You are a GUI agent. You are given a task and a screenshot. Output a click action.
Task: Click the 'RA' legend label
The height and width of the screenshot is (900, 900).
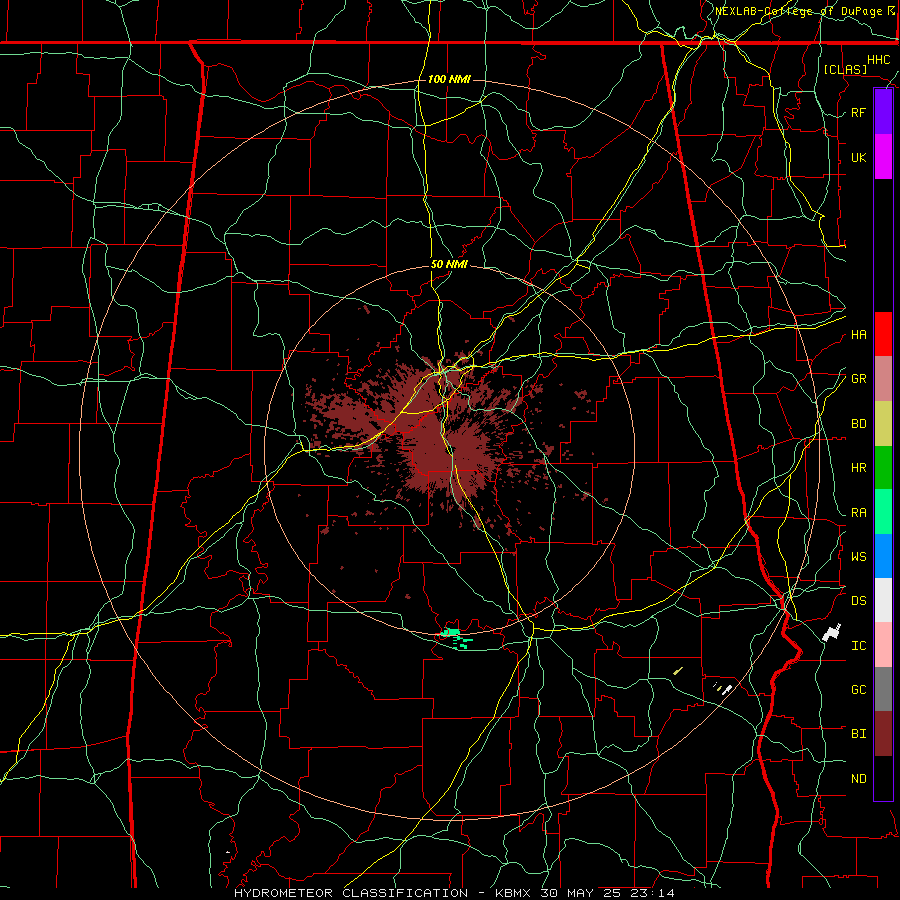pos(858,513)
